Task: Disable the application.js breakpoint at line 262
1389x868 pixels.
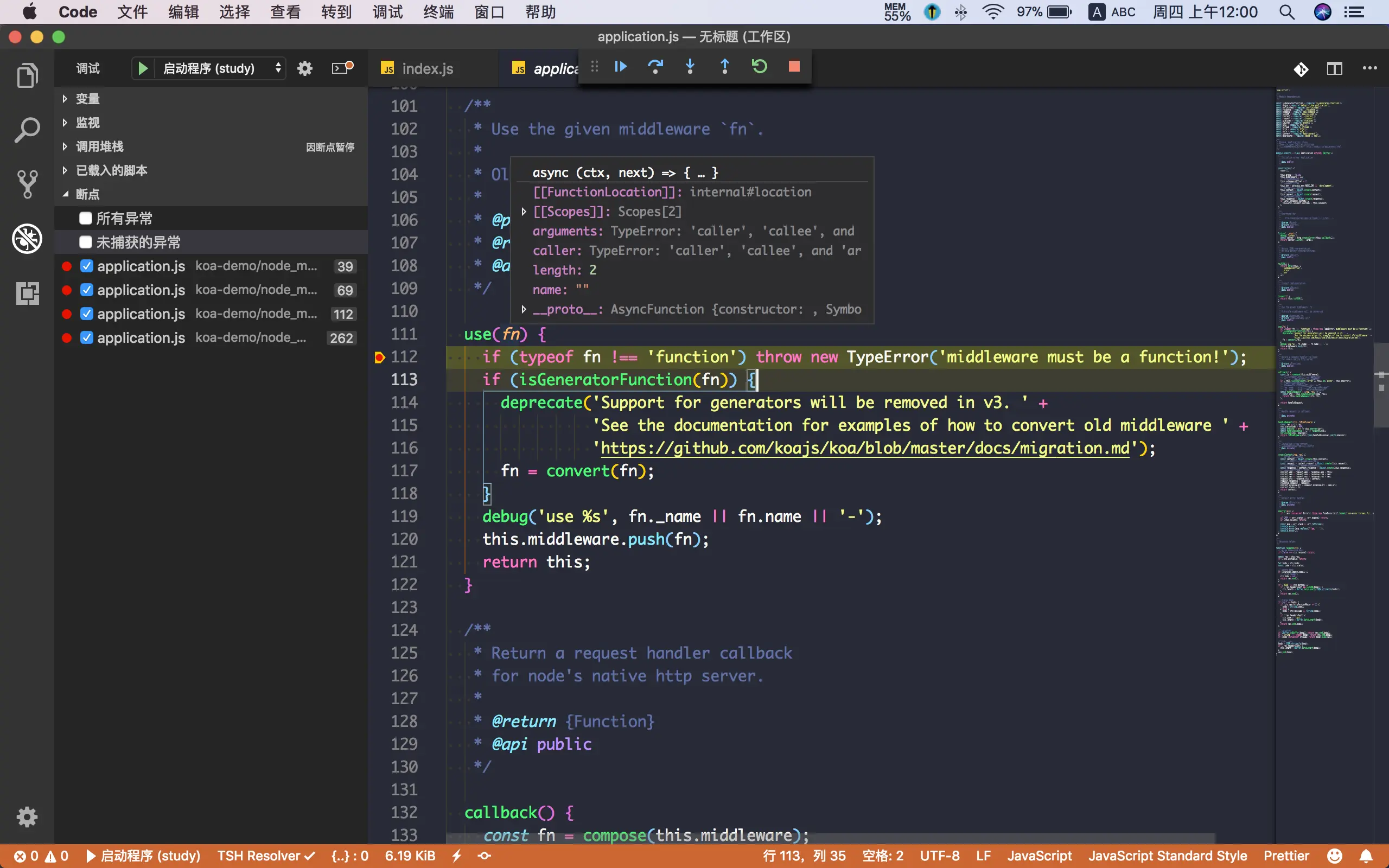Action: [87, 337]
